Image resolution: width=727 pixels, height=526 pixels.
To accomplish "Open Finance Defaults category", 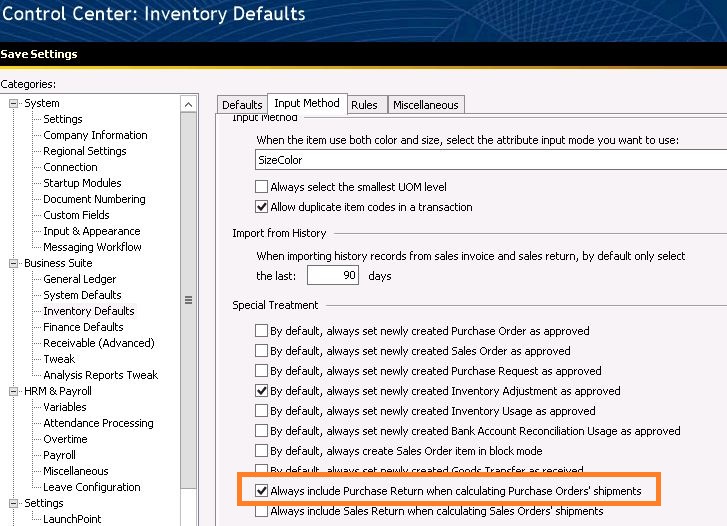I will [x=83, y=327].
